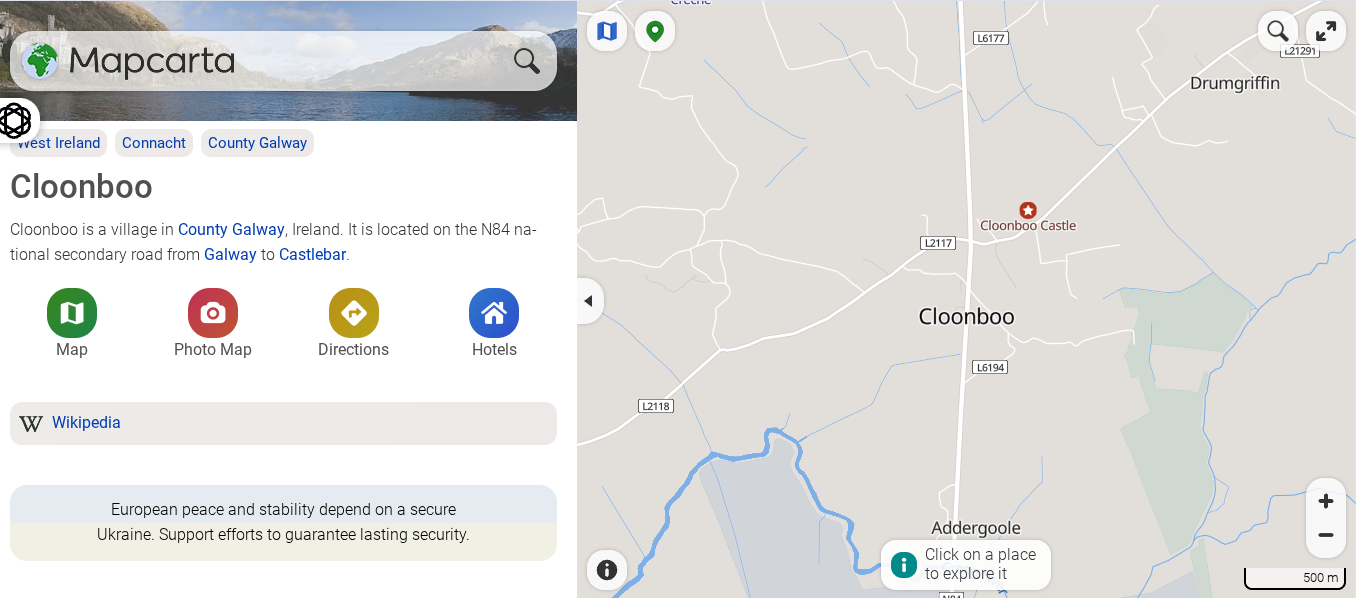Click the Mapcarta header search magnifier

click(x=527, y=61)
